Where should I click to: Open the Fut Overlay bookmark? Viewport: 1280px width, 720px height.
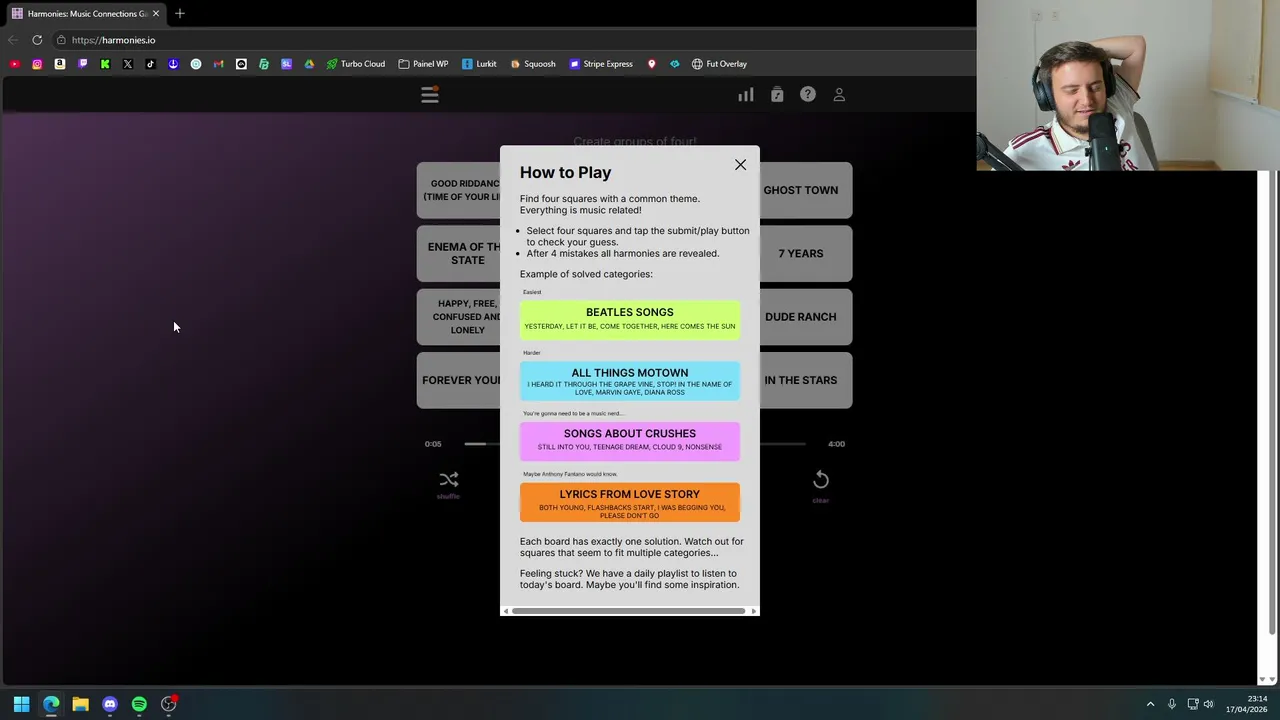[719, 64]
